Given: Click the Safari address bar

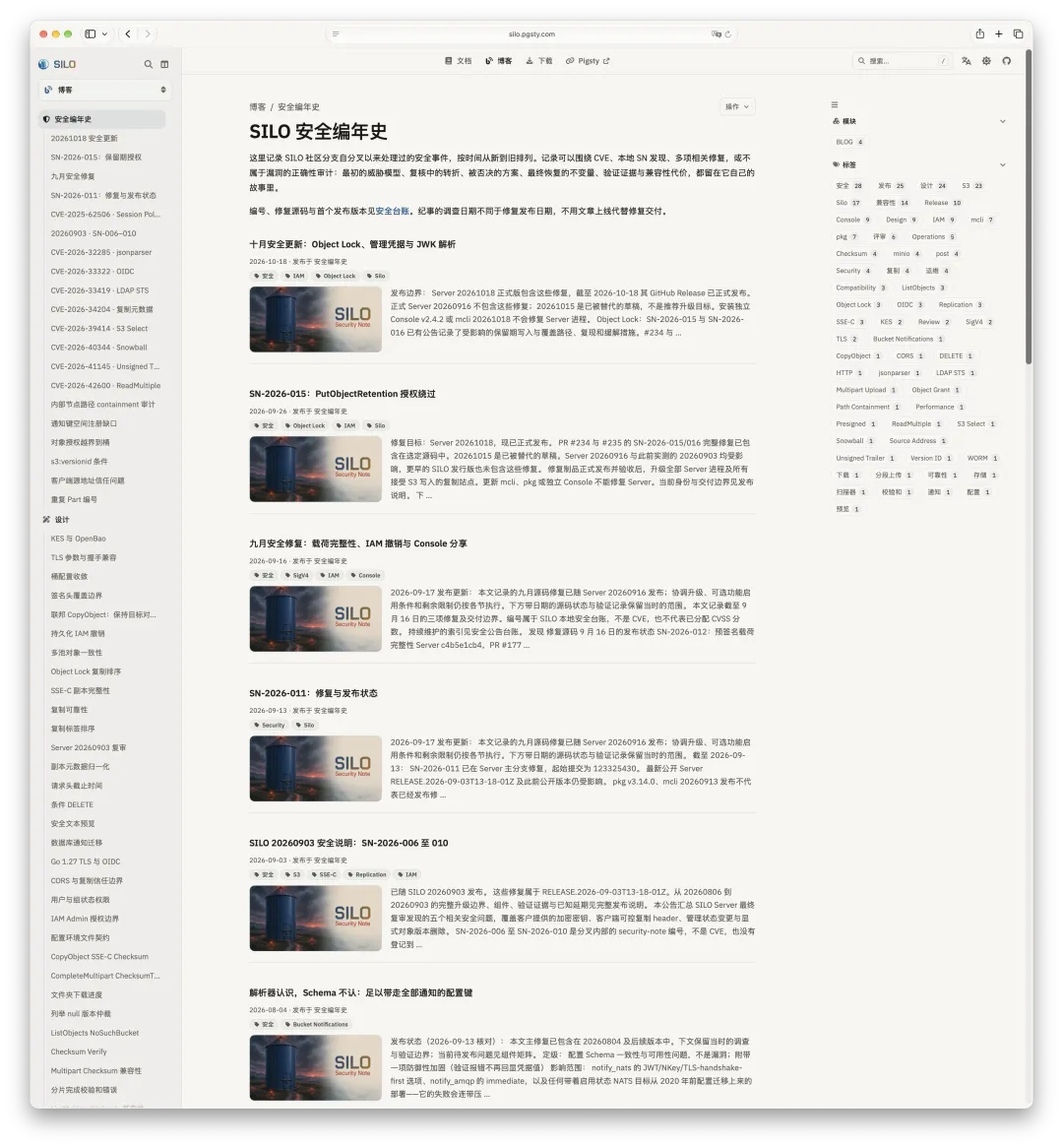Looking at the screenshot, I should (531, 34).
